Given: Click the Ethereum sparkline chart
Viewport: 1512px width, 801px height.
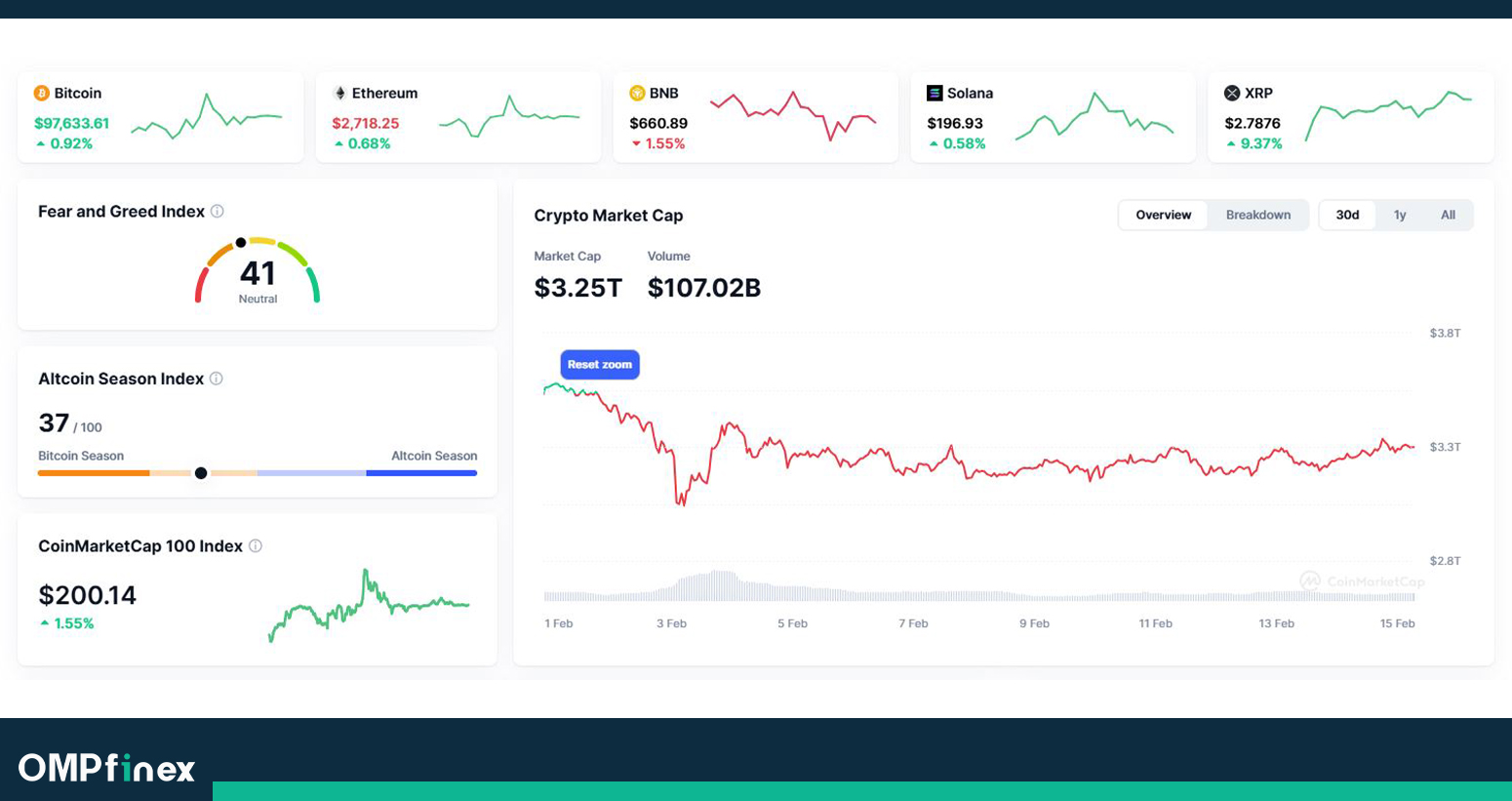Looking at the screenshot, I should (509, 117).
